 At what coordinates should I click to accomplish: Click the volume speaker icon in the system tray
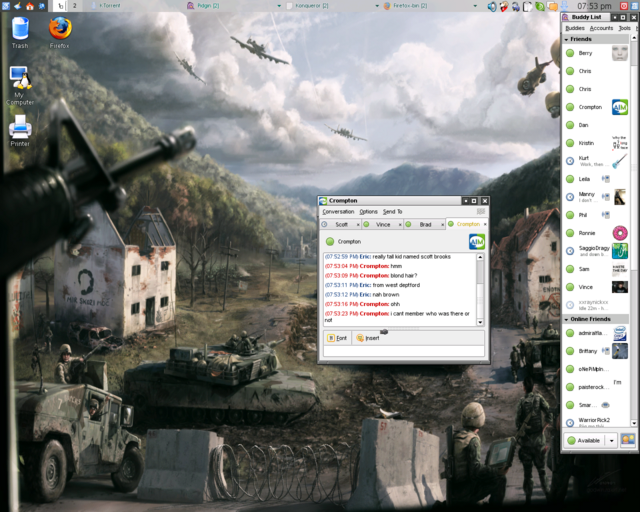pyautogui.click(x=492, y=6)
